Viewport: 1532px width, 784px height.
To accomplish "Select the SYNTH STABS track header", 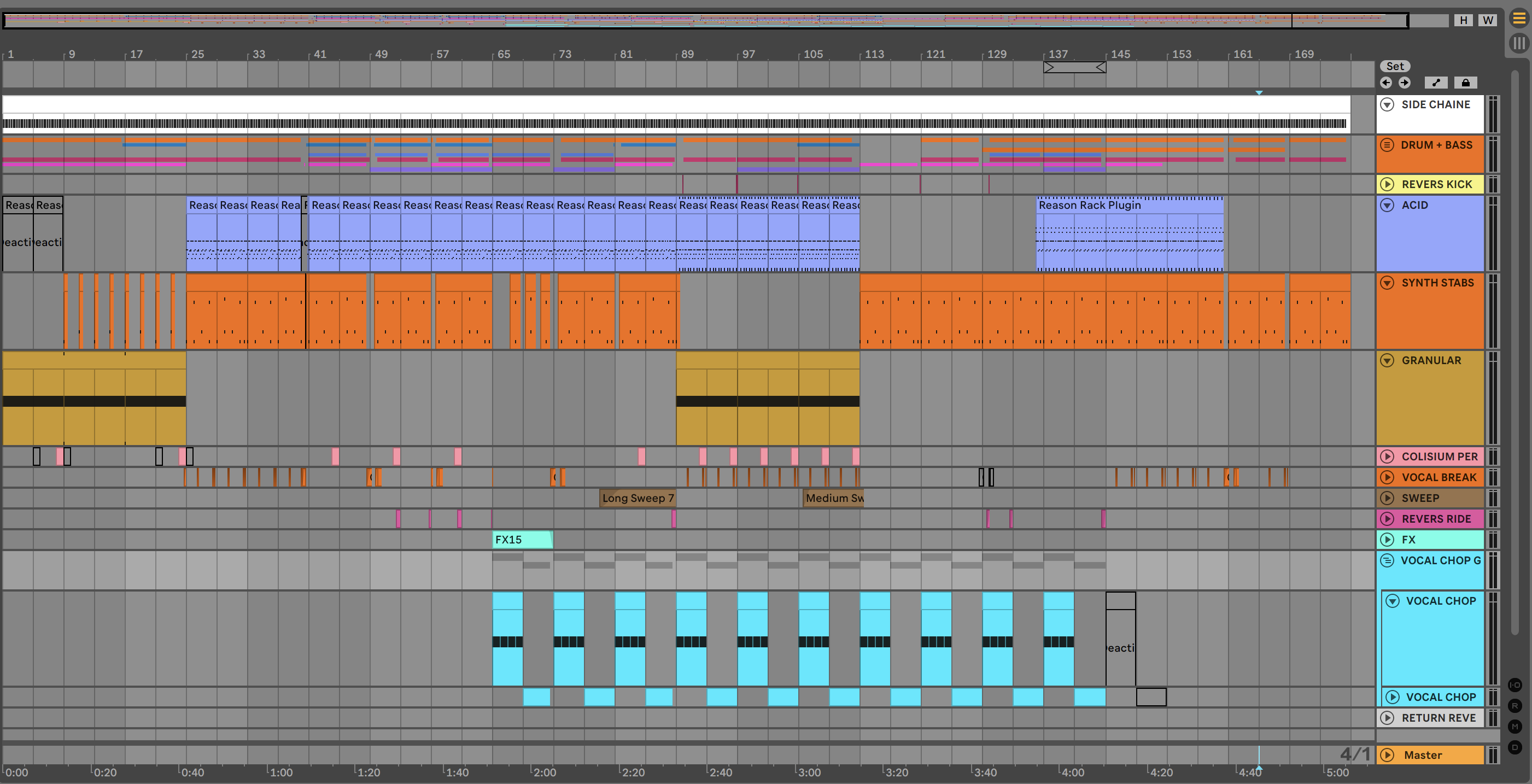I will tap(1430, 311).
